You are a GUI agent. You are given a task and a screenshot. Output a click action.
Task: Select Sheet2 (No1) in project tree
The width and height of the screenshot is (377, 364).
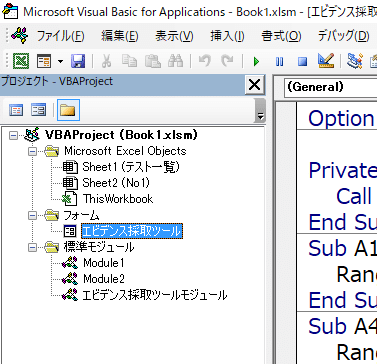(x=116, y=183)
